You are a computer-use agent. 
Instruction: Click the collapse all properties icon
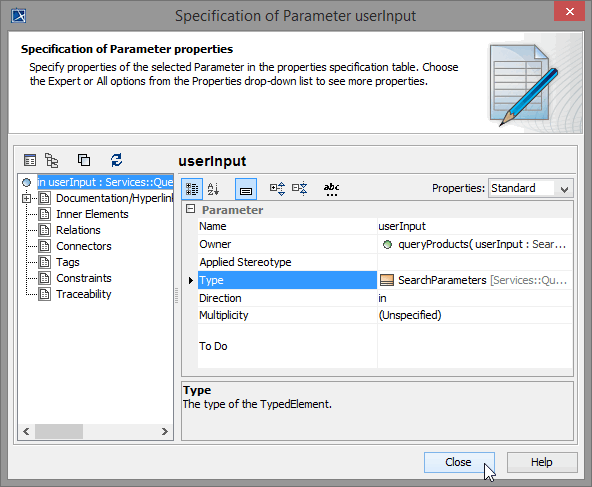point(300,189)
